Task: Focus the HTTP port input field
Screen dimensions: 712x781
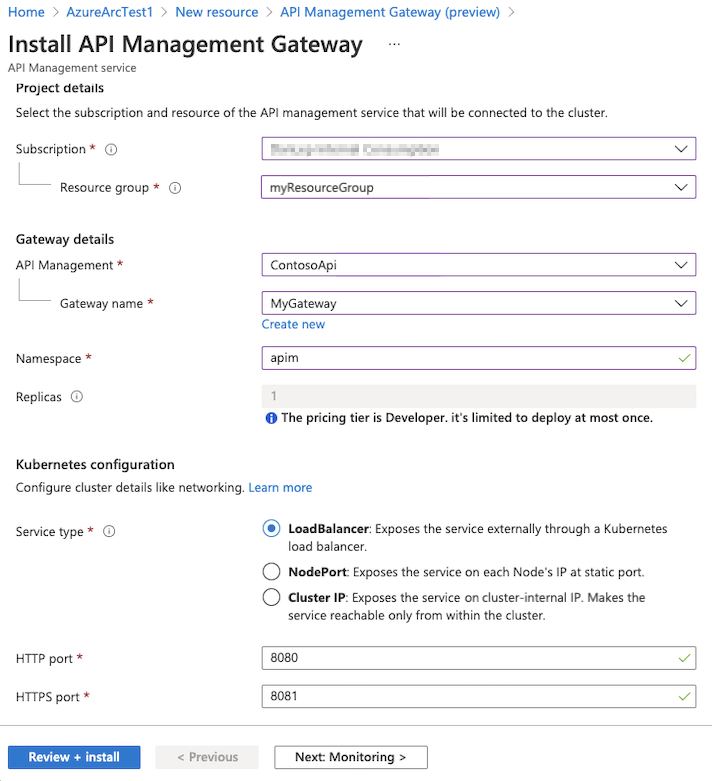Action: pyautogui.click(x=470, y=659)
